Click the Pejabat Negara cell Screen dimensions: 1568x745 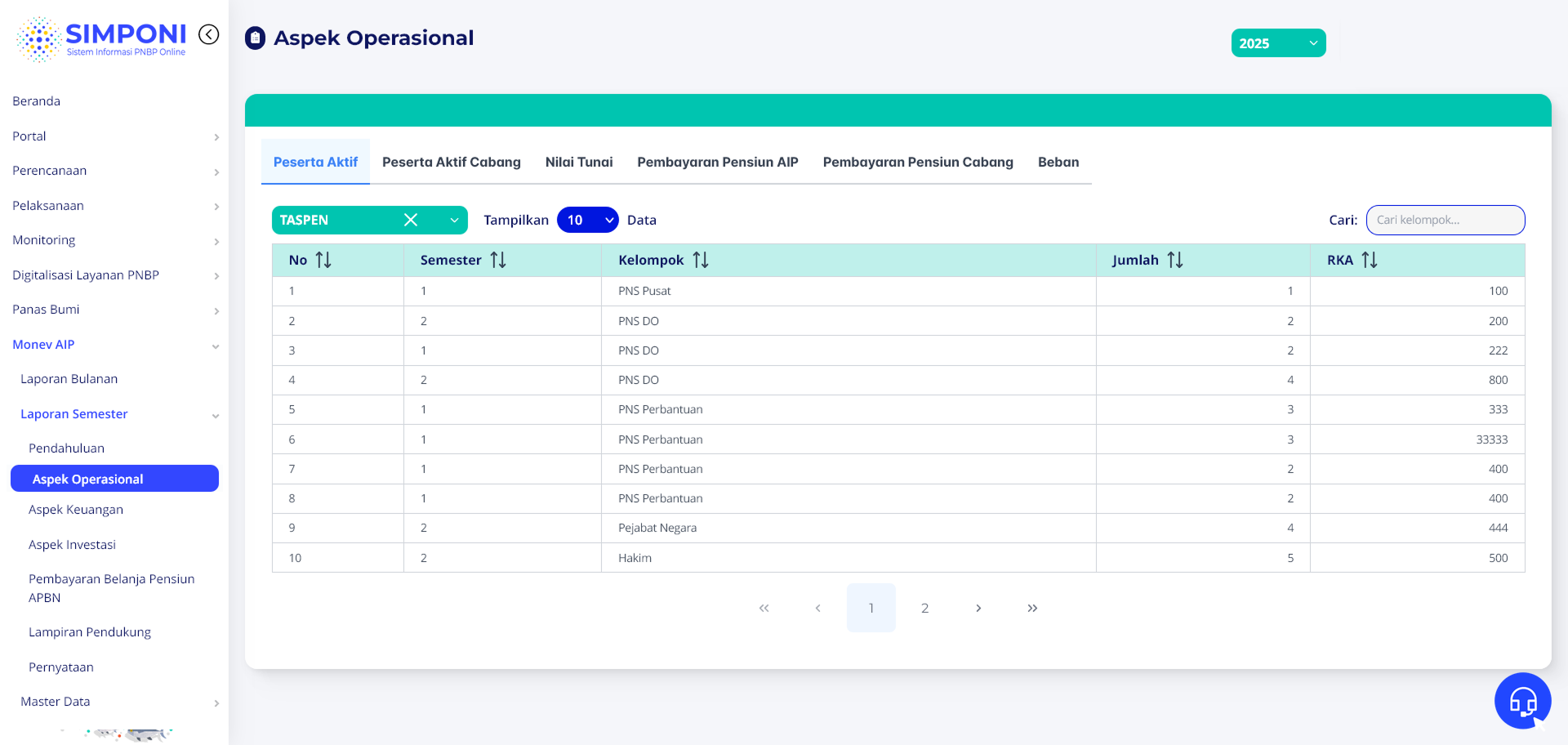coord(849,528)
